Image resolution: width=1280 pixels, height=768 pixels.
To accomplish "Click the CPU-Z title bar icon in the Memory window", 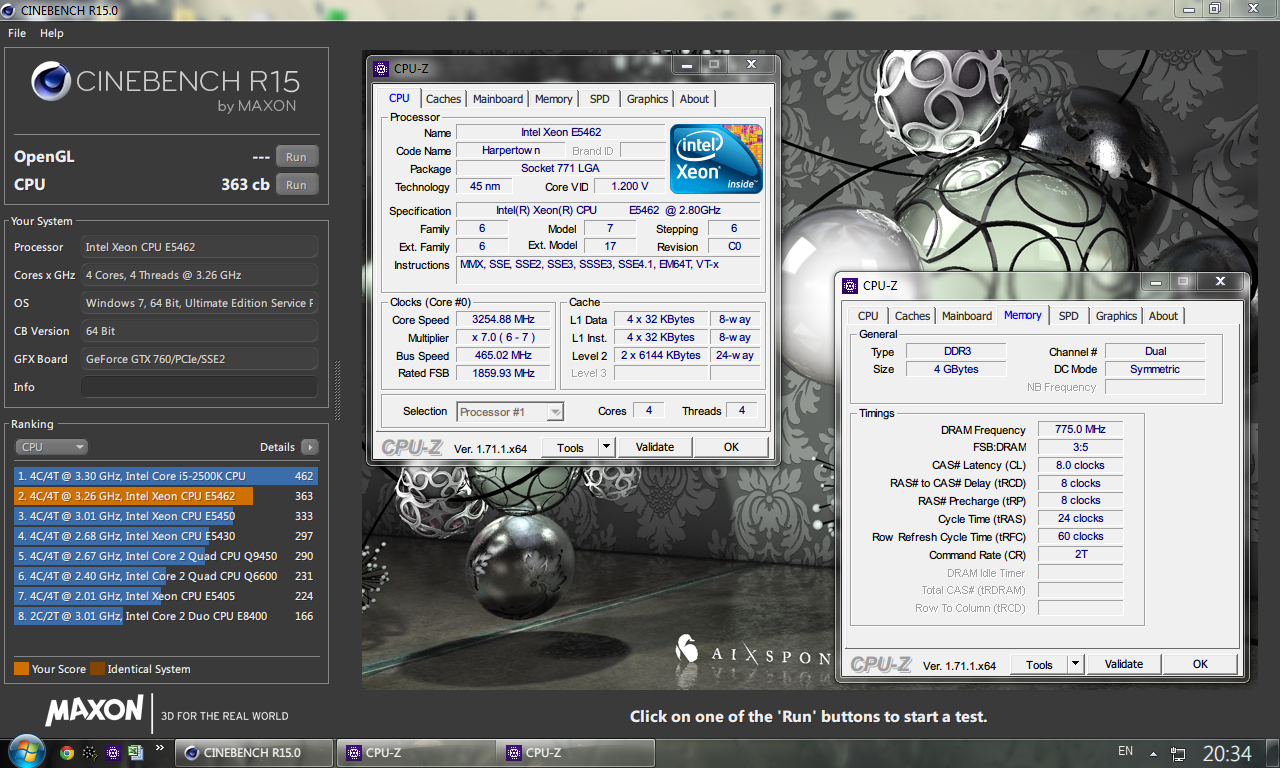I will (x=850, y=285).
